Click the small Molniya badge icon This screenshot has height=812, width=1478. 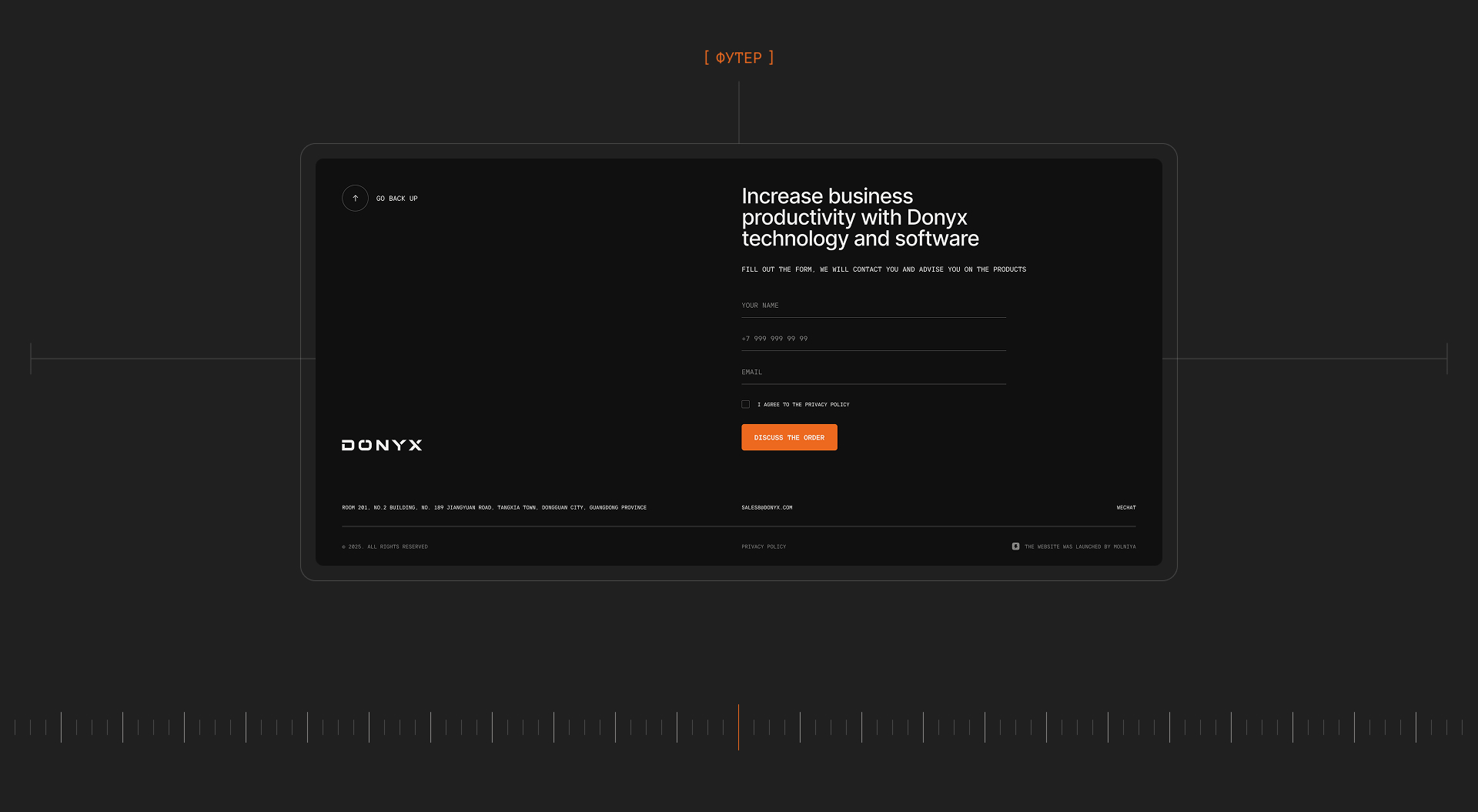click(1015, 546)
